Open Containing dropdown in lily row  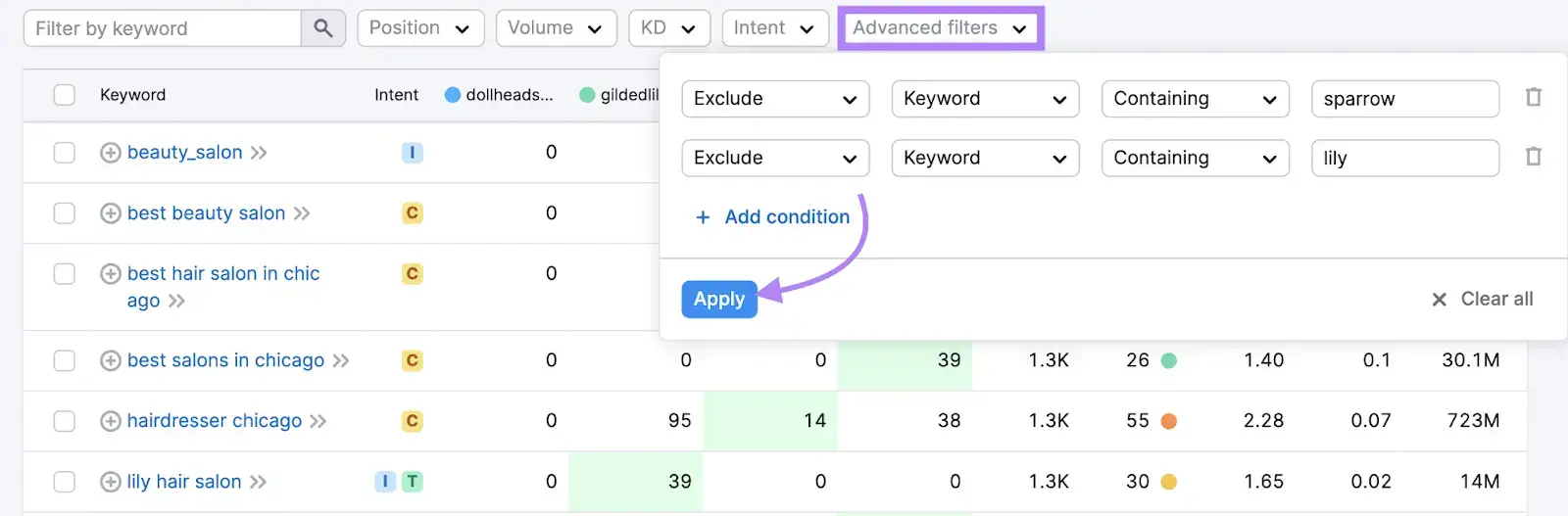[x=1195, y=158]
